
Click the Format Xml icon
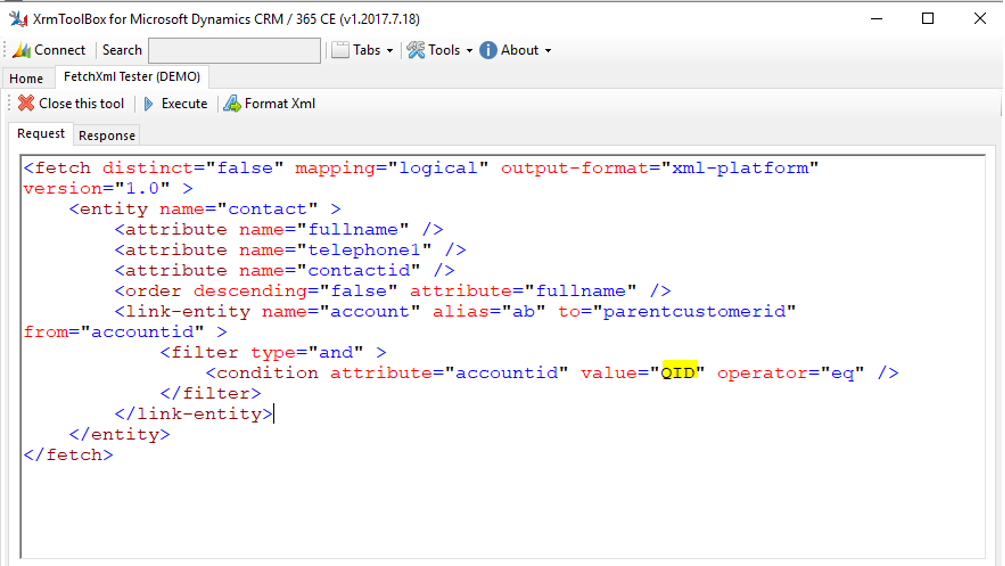click(x=232, y=103)
